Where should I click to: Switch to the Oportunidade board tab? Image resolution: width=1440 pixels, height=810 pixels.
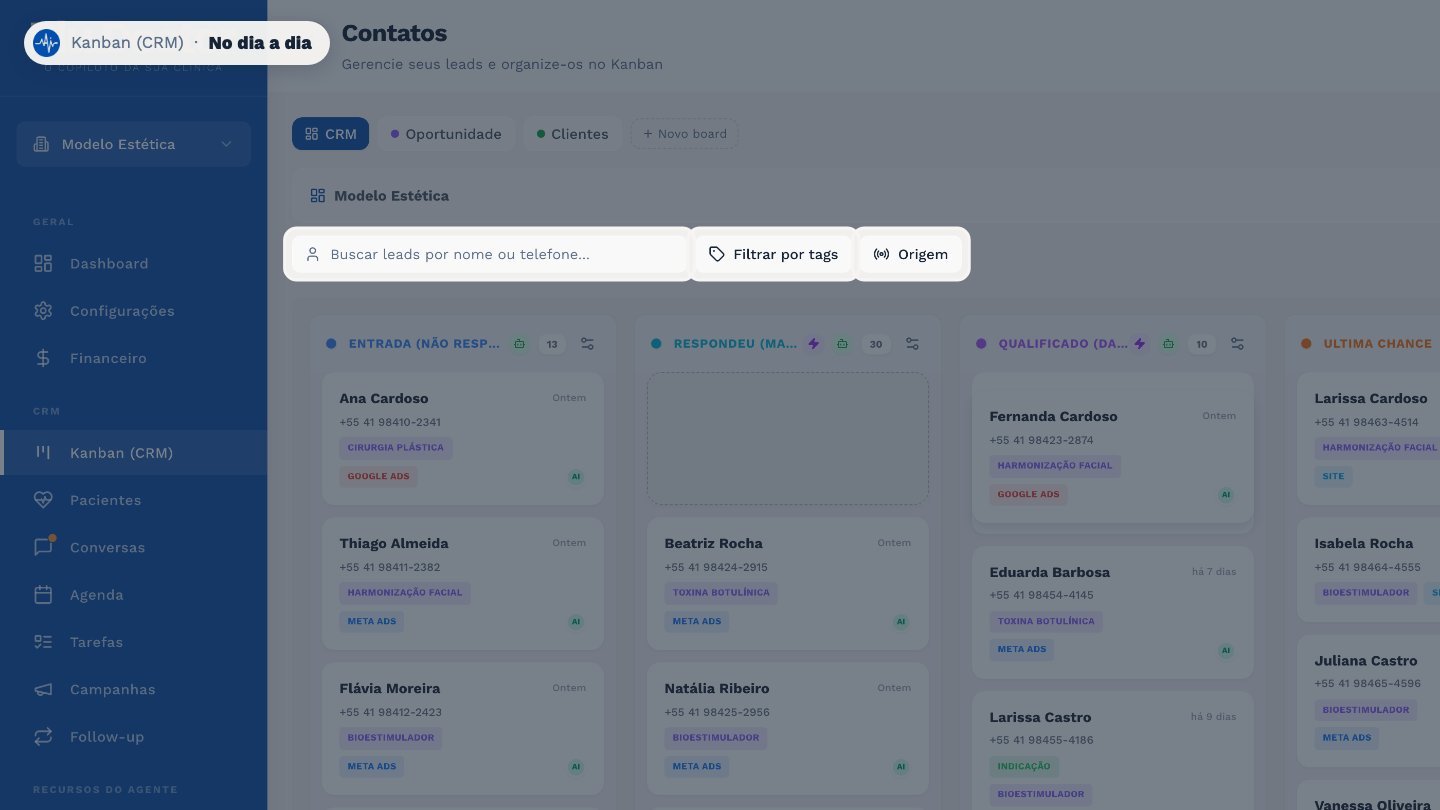click(x=446, y=134)
